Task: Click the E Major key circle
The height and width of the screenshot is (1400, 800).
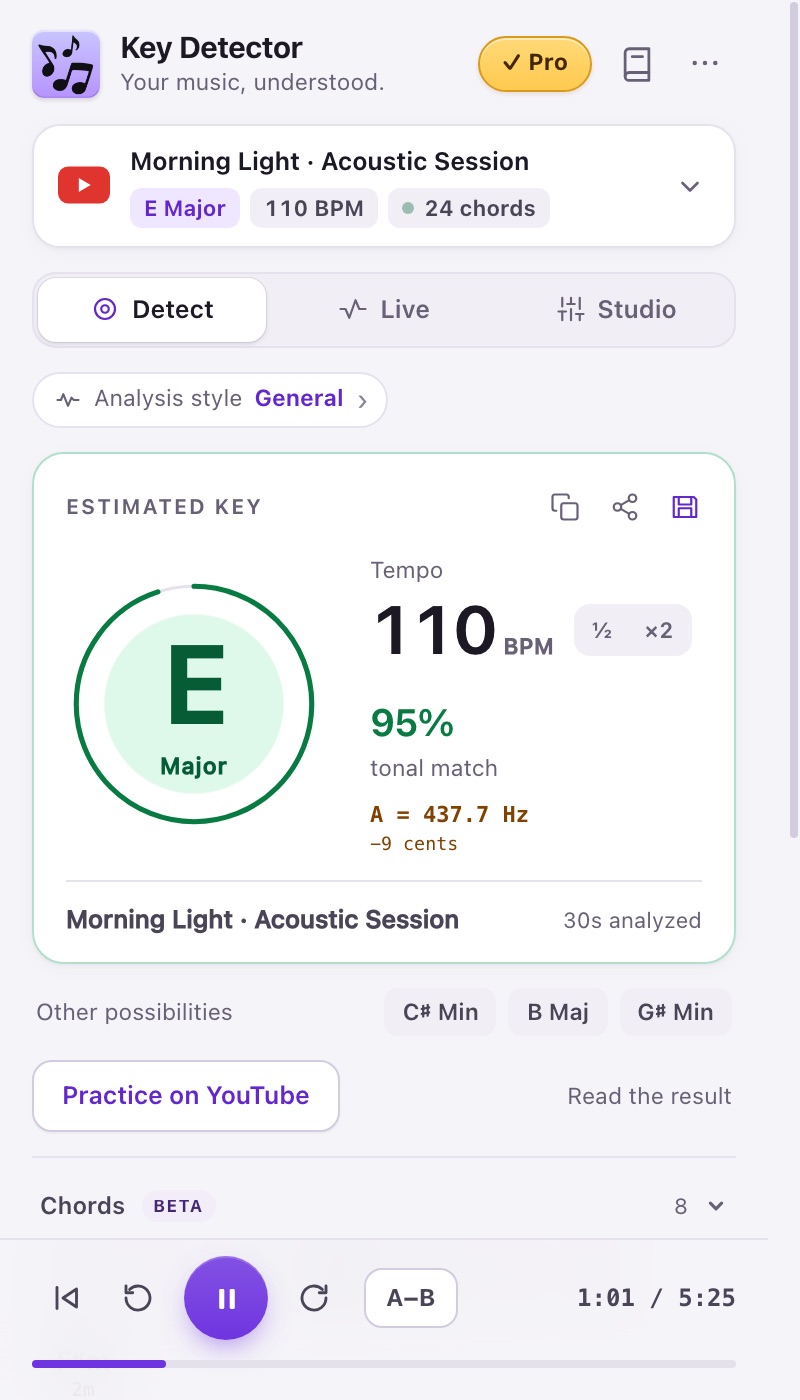Action: coord(194,704)
